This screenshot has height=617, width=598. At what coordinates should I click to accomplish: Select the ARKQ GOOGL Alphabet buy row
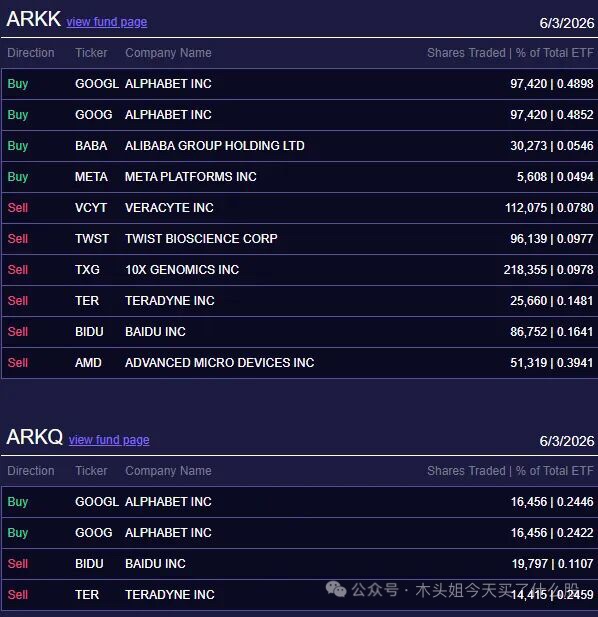(x=300, y=502)
